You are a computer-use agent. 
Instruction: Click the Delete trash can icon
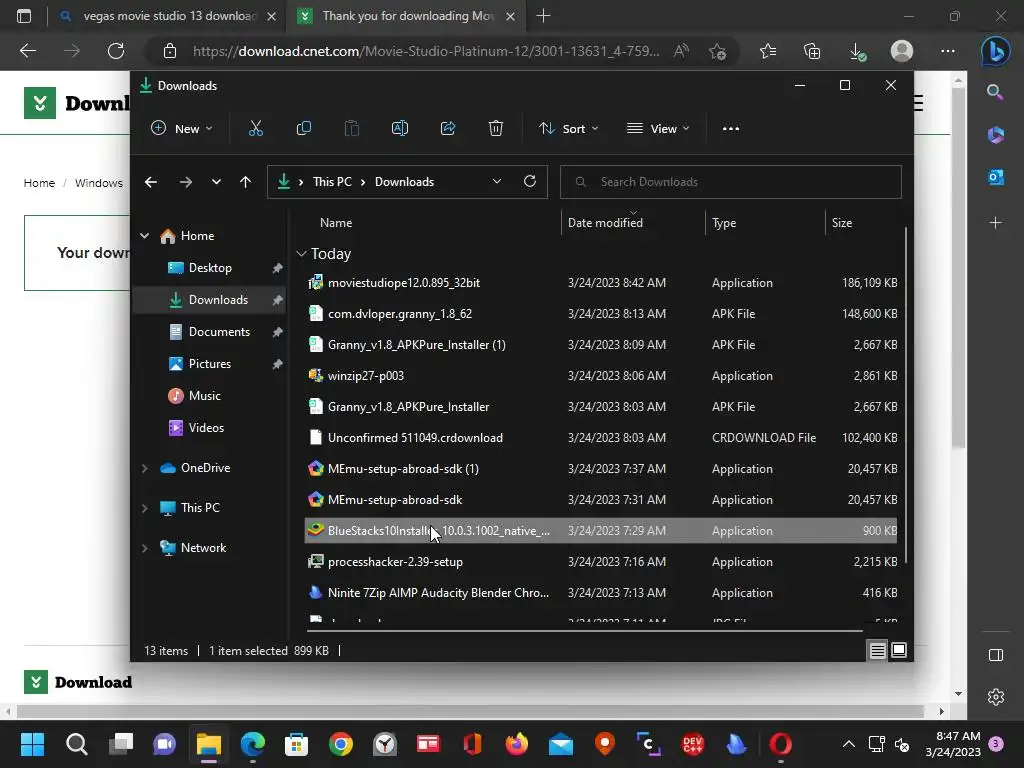coord(496,129)
